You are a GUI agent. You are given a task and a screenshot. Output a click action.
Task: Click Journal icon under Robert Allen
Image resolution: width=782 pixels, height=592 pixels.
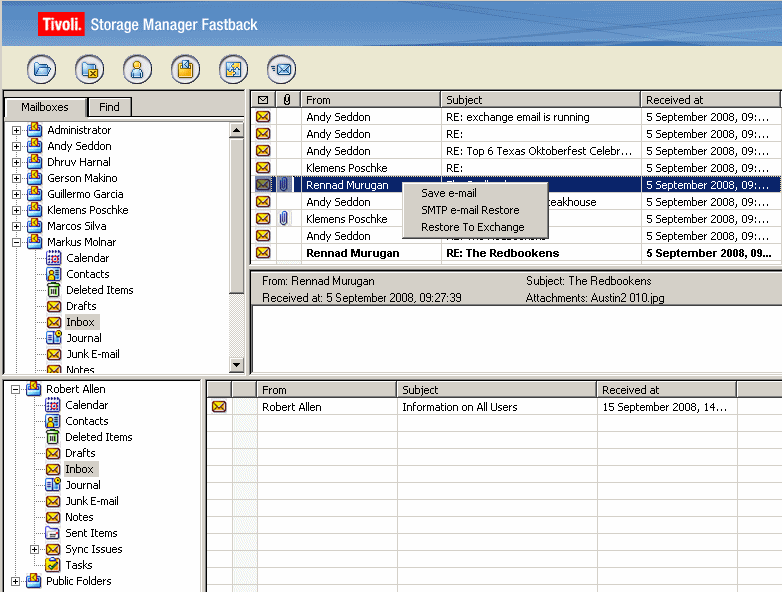[52, 485]
